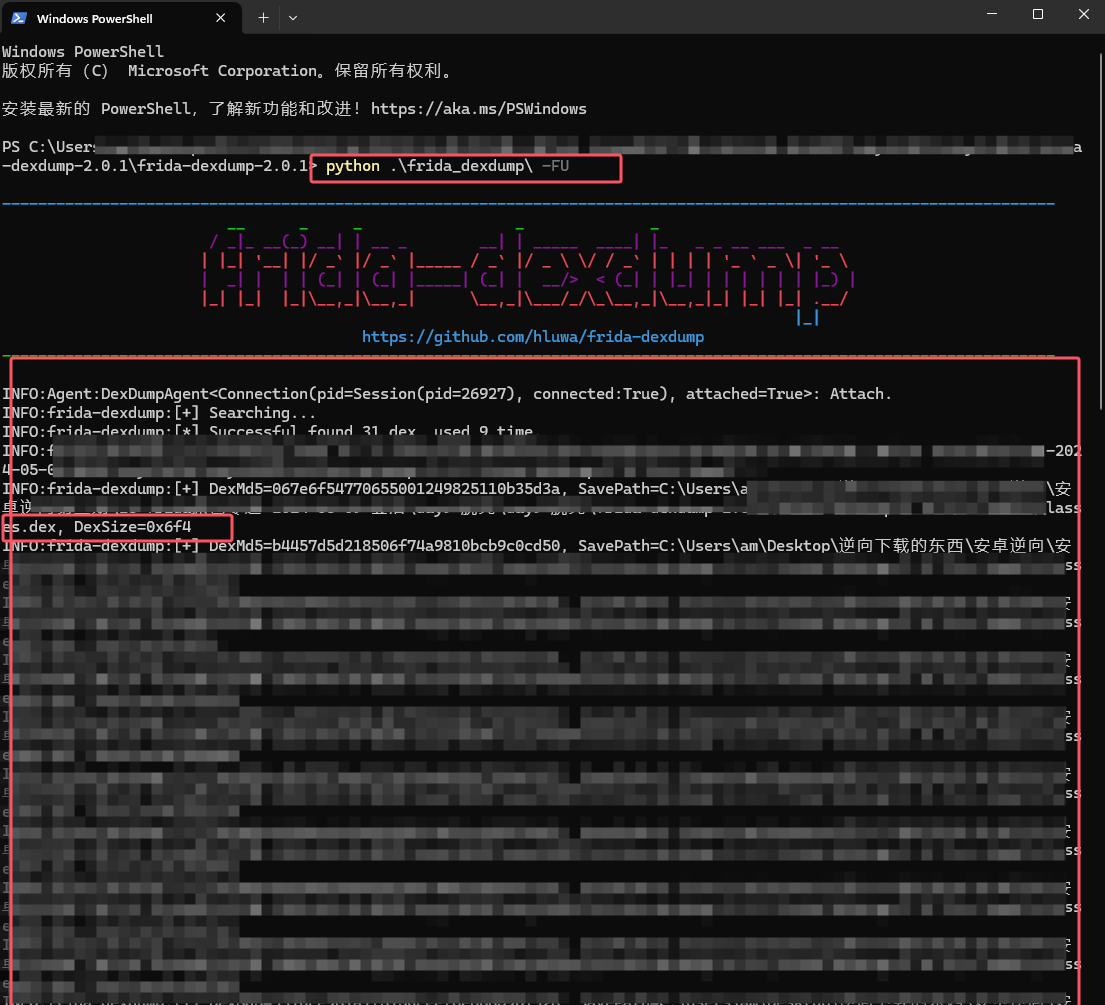
Task: Open the github.com/hluwa/frida-dexdump link
Action: pos(533,337)
